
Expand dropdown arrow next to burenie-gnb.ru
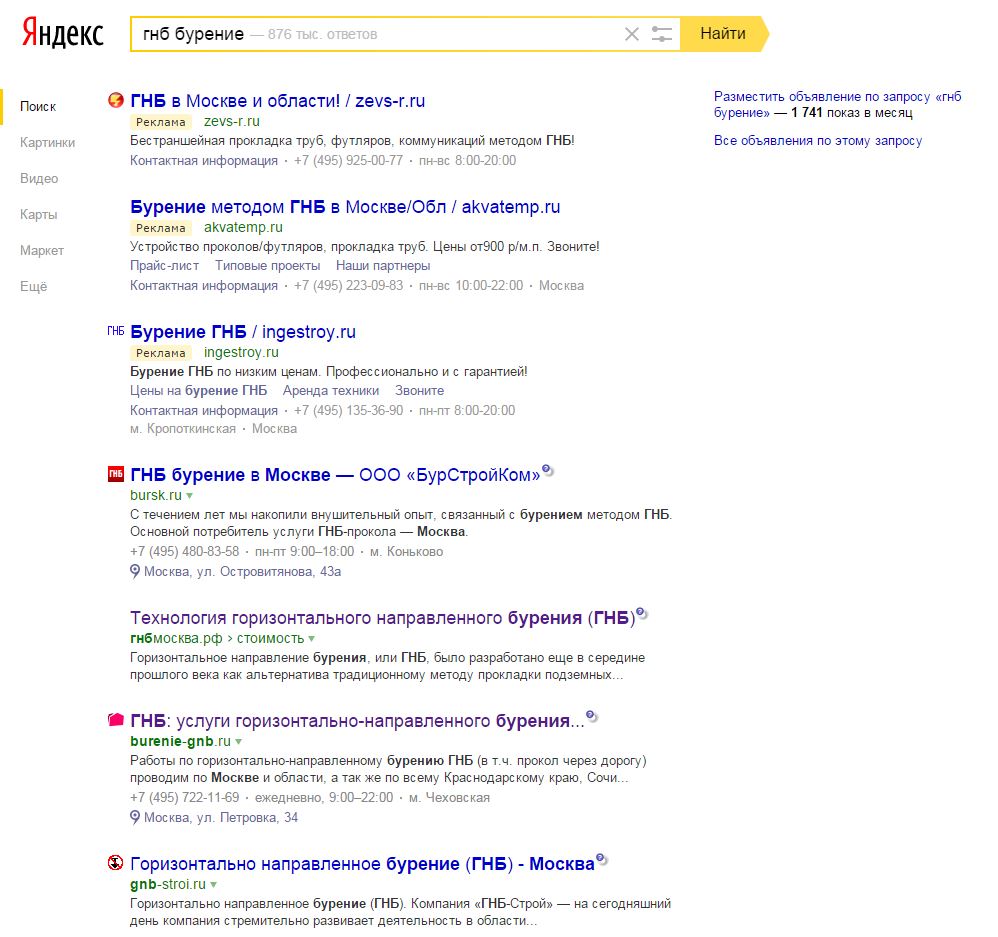pyautogui.click(x=239, y=742)
